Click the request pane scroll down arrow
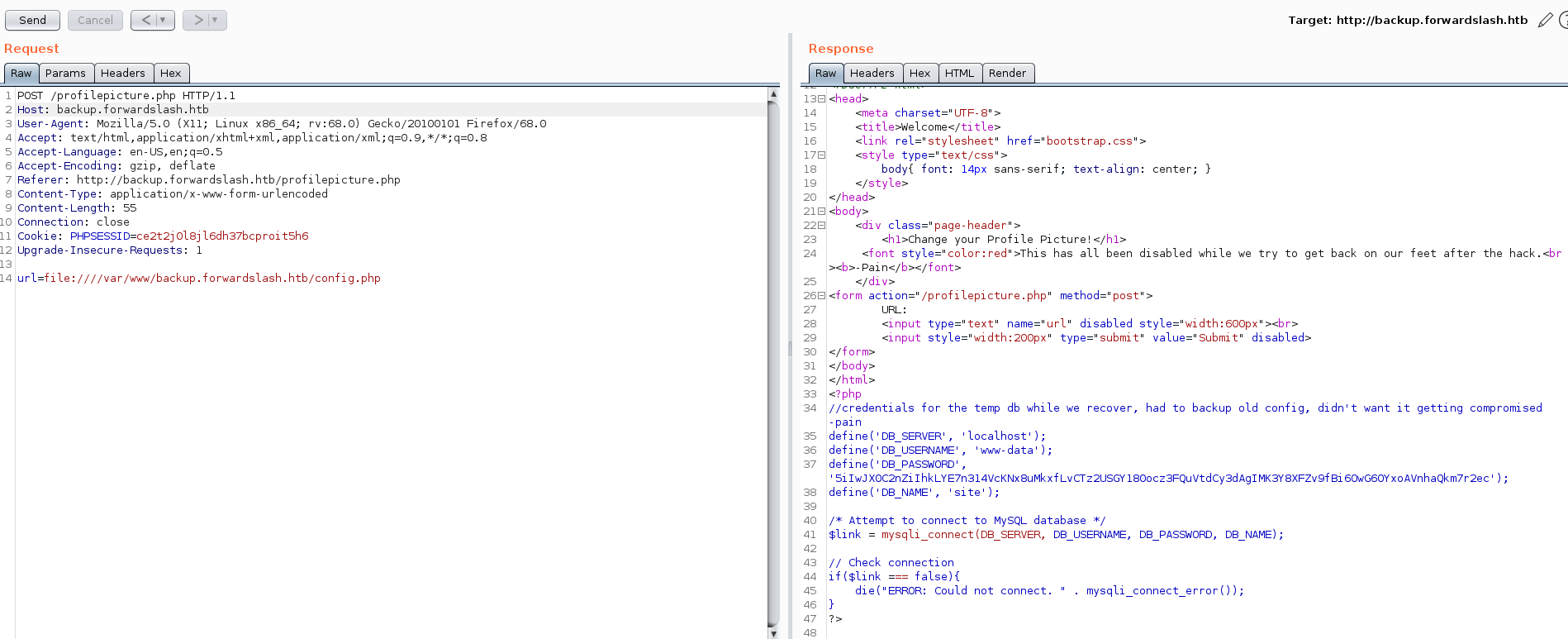Viewport: 1568px width, 639px height. [x=773, y=633]
